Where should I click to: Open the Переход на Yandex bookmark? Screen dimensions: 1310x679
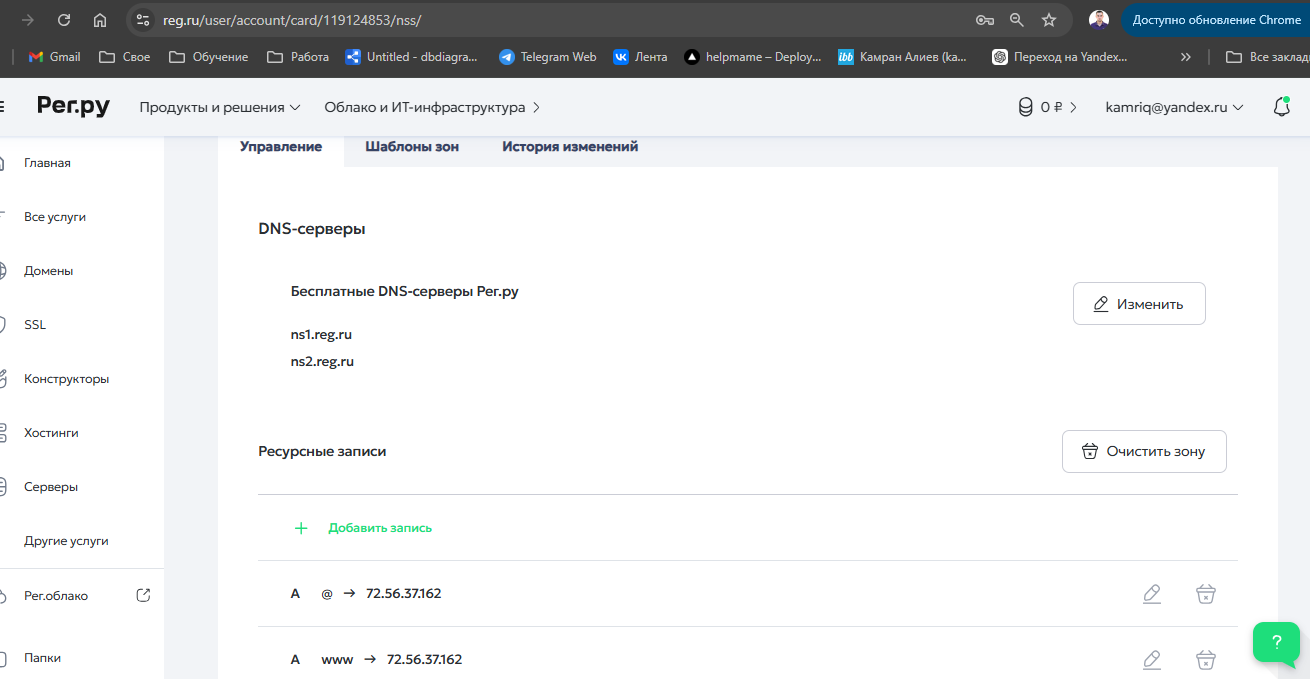coord(1061,57)
